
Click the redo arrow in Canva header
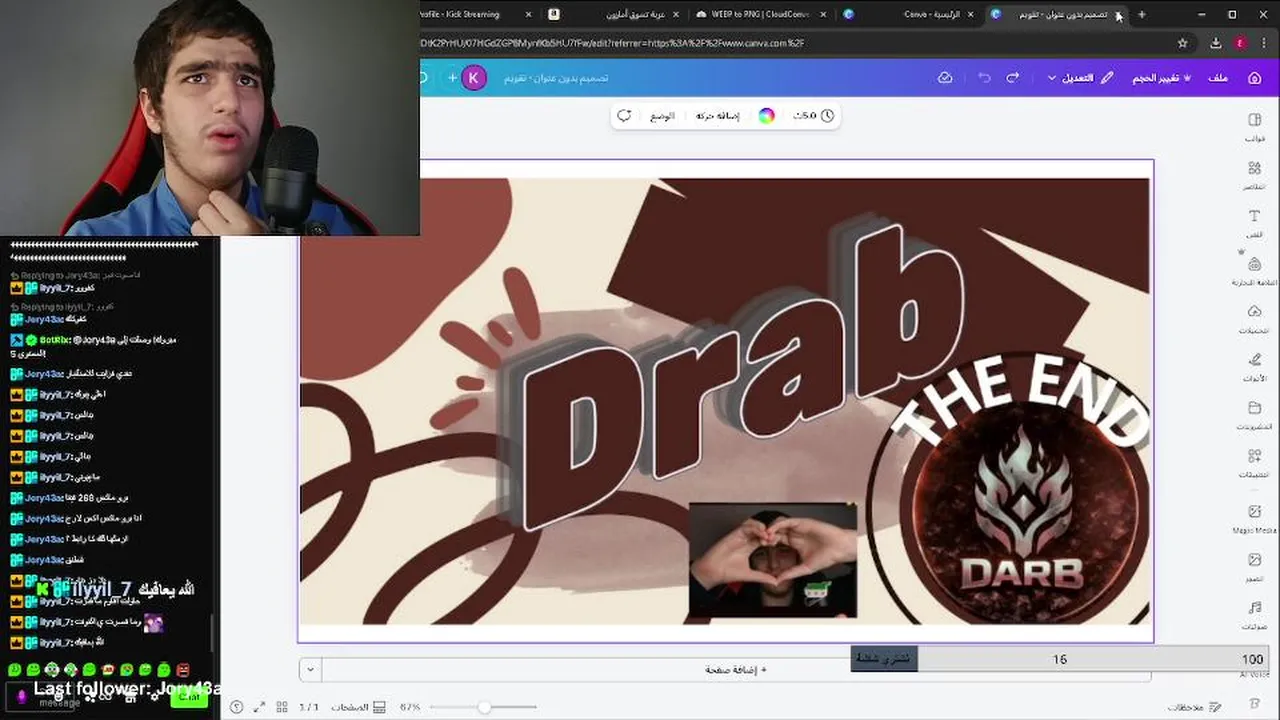(x=1013, y=78)
